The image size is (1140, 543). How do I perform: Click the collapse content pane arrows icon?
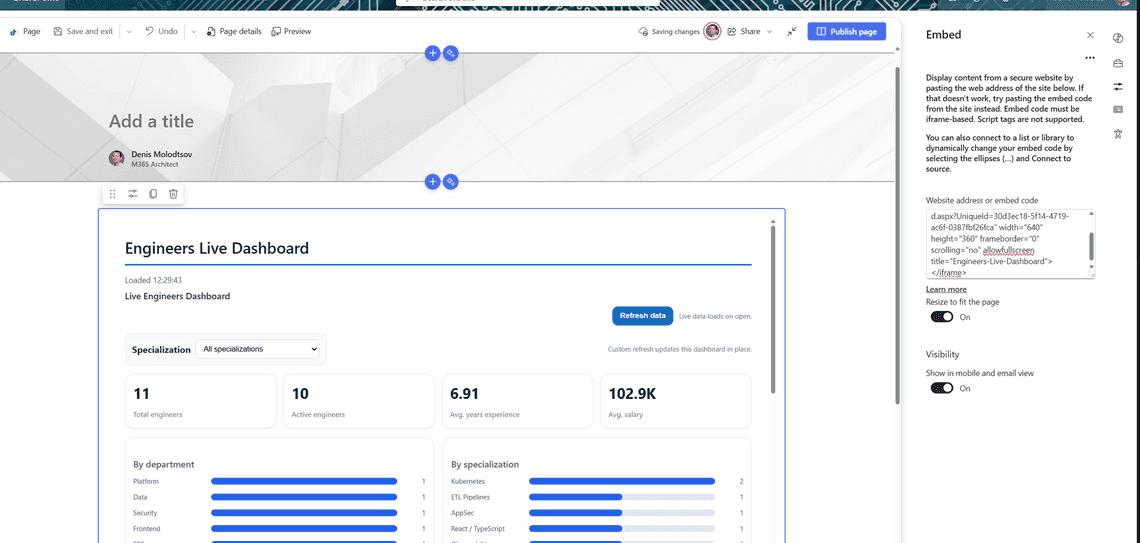[792, 31]
